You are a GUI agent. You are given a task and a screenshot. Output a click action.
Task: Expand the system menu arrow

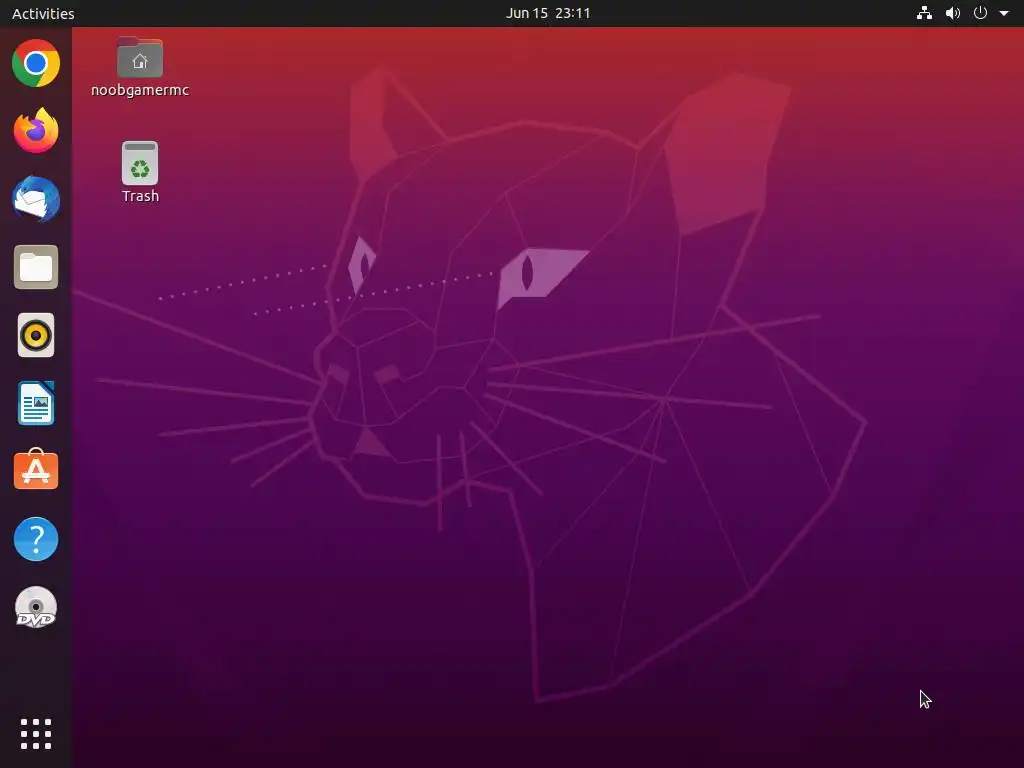click(x=1004, y=13)
